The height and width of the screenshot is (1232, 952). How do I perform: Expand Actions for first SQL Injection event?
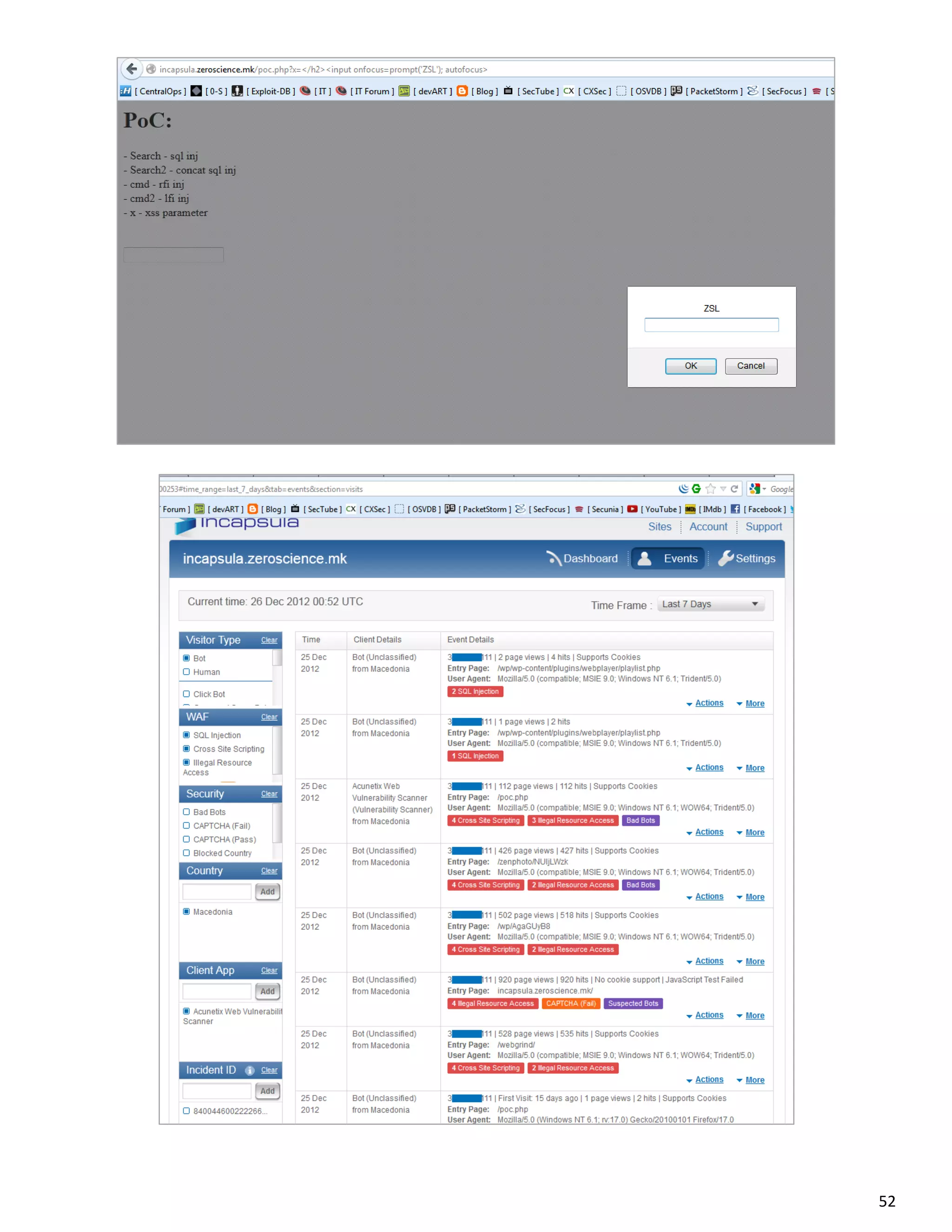708,703
